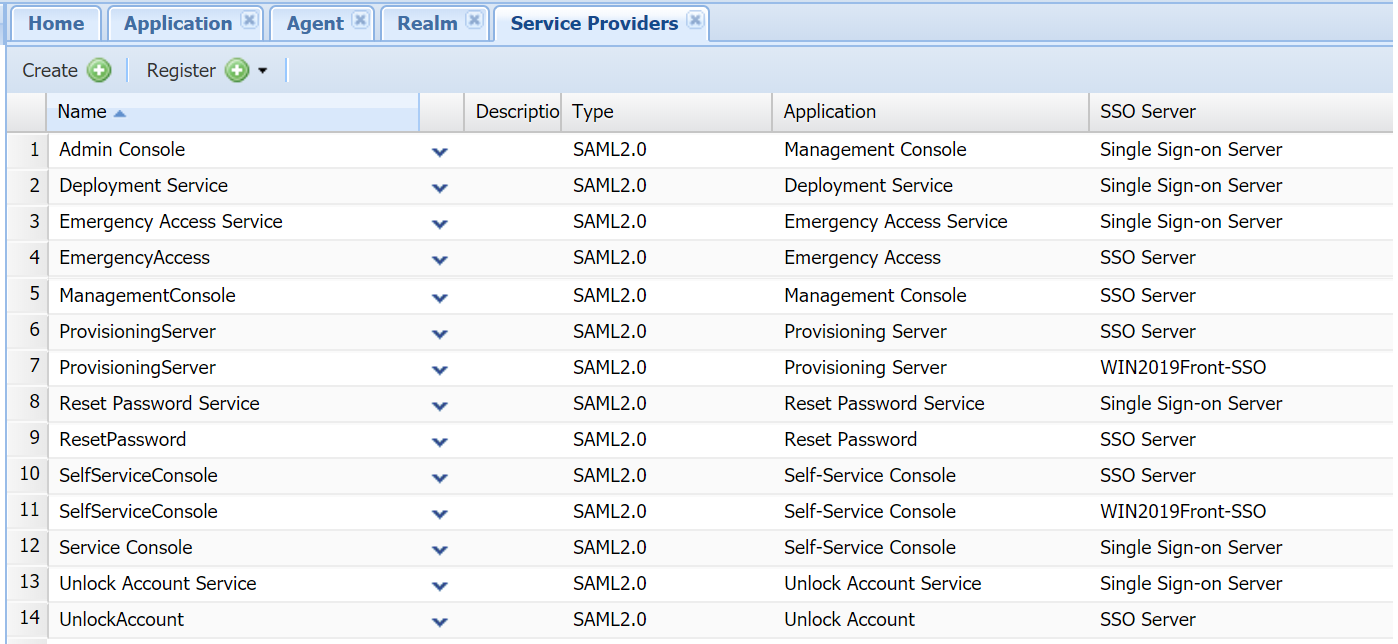Image resolution: width=1398 pixels, height=644 pixels.
Task: Close the Service Providers tab
Action: coord(695,20)
